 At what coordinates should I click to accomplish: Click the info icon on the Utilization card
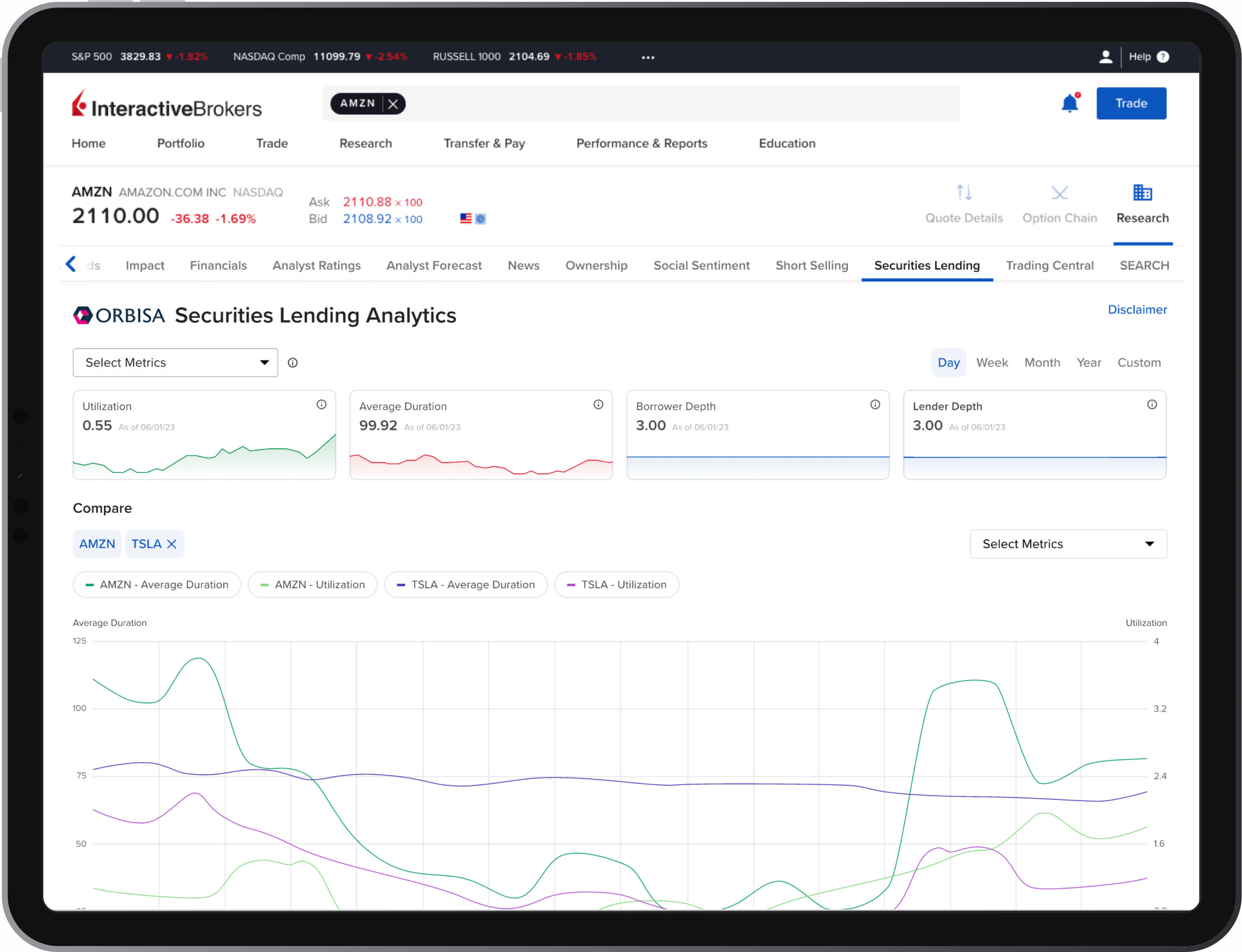[321, 404]
